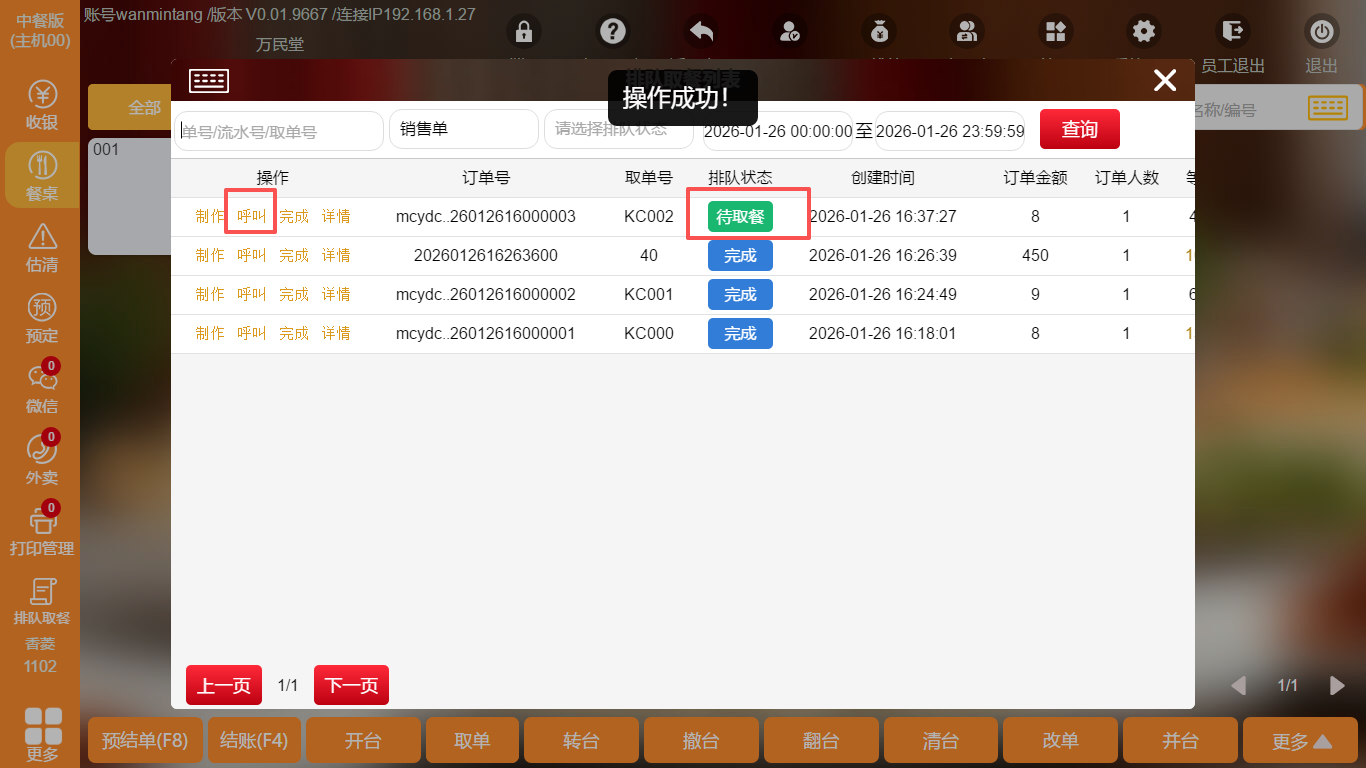Close the 排队取餐列表 dialog
1366x768 pixels.
click(x=1165, y=81)
